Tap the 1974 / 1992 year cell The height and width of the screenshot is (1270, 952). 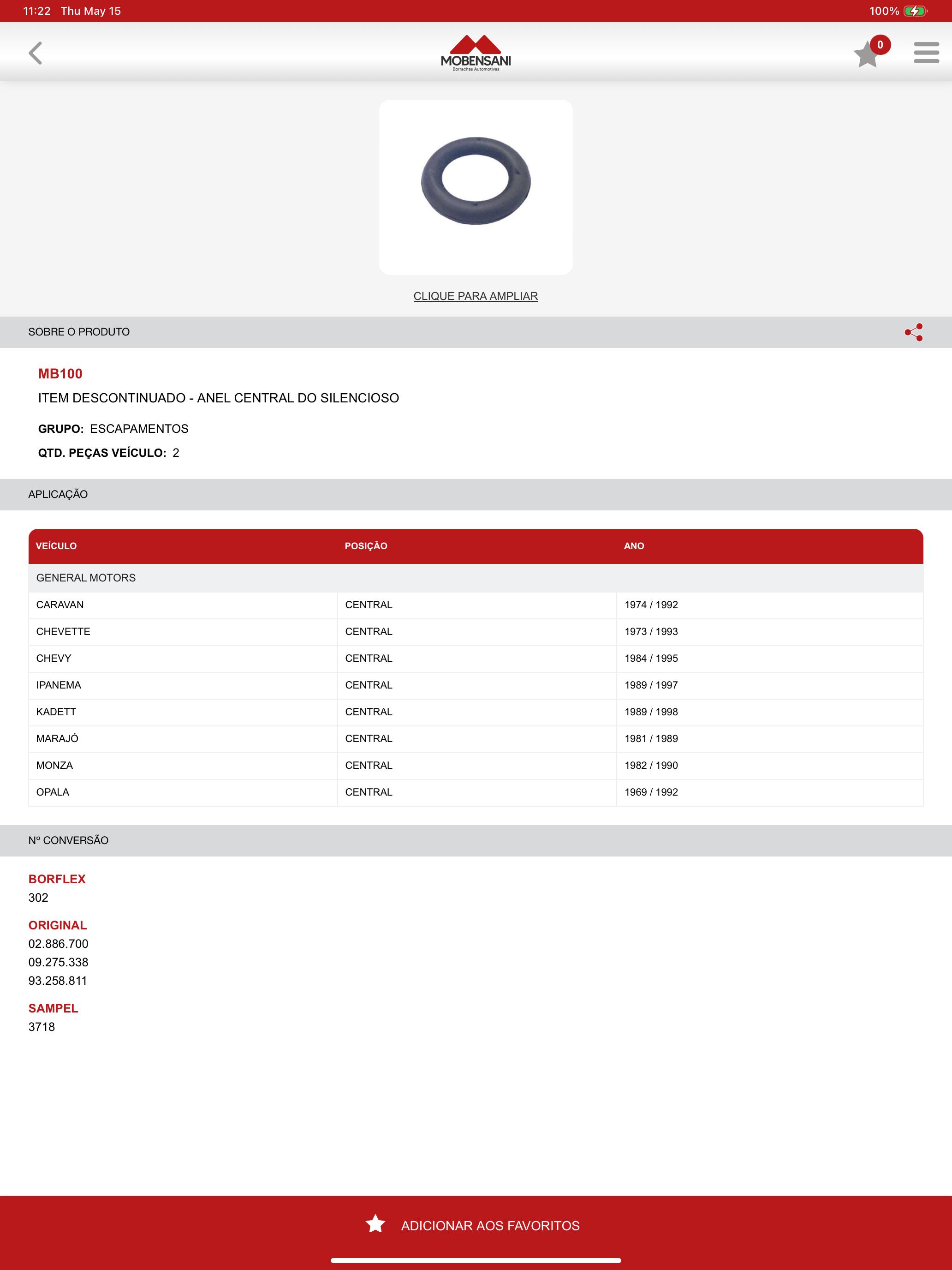coord(770,605)
